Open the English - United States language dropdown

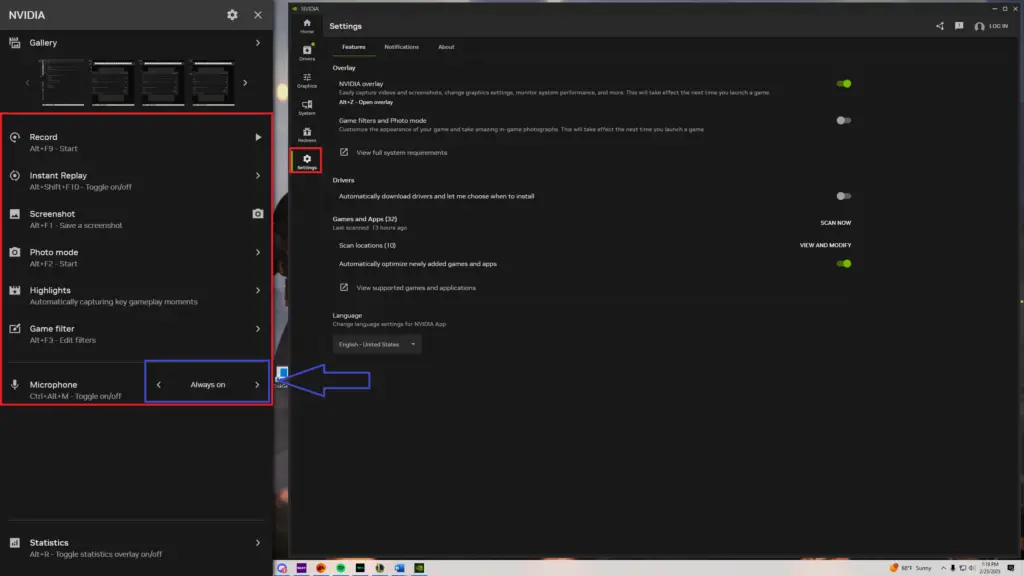377,344
